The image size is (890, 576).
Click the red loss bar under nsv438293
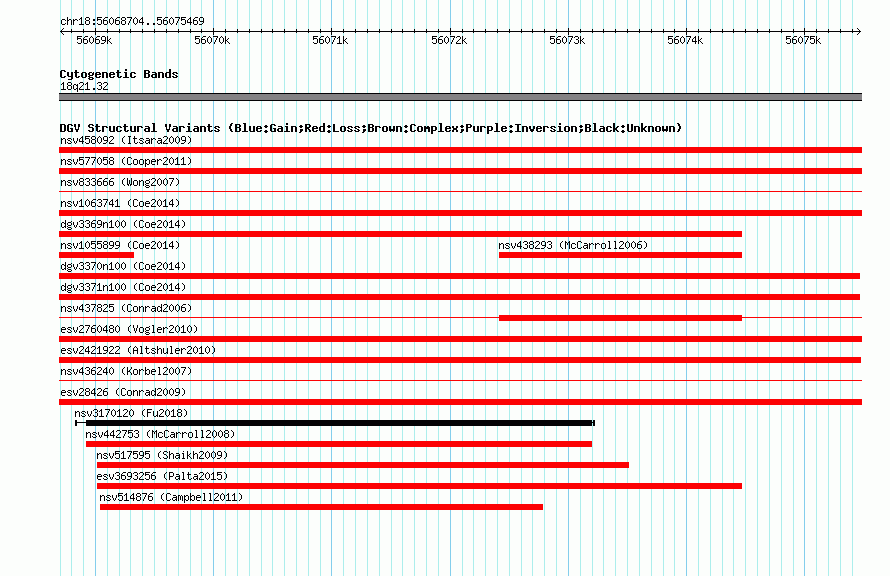coord(620,255)
